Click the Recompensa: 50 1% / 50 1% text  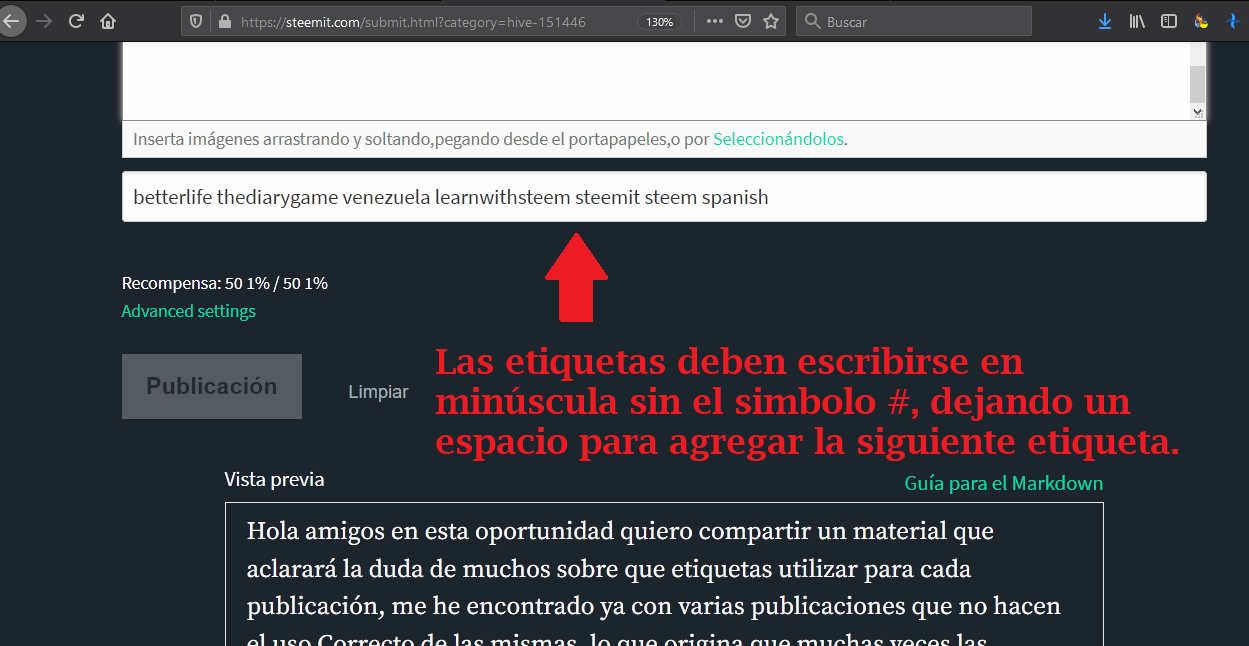pyautogui.click(x=225, y=283)
